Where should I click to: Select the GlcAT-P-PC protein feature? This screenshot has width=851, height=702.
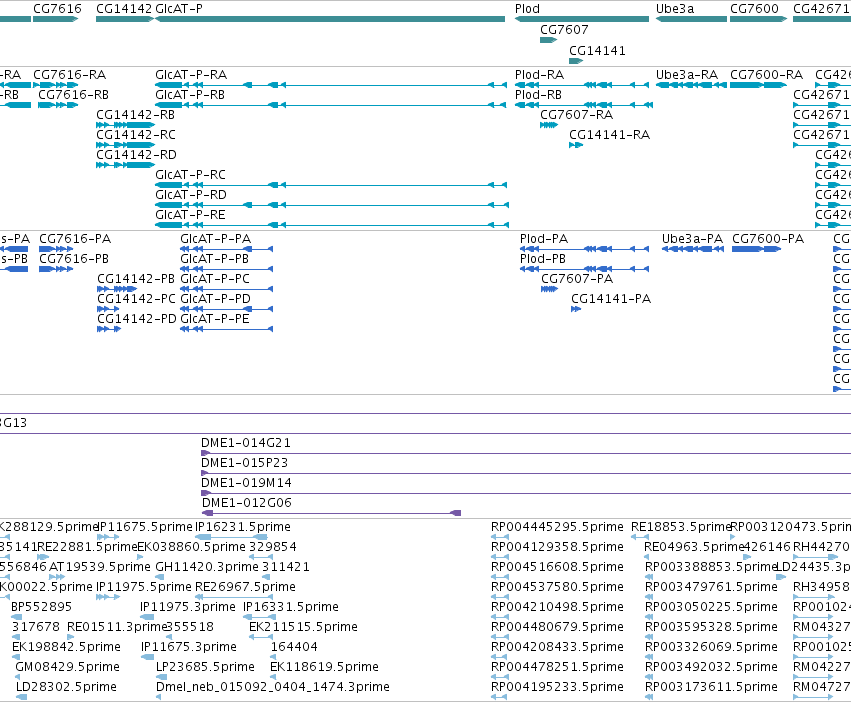click(226, 289)
